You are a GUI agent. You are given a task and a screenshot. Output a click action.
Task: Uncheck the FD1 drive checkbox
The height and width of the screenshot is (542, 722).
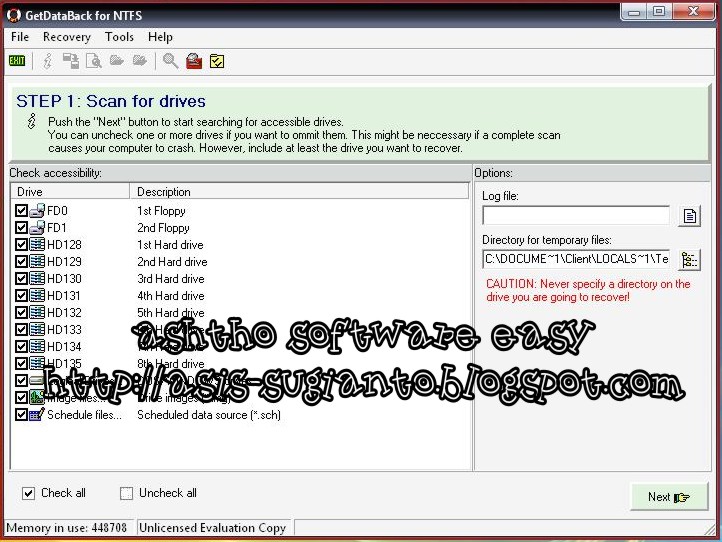coord(21,227)
